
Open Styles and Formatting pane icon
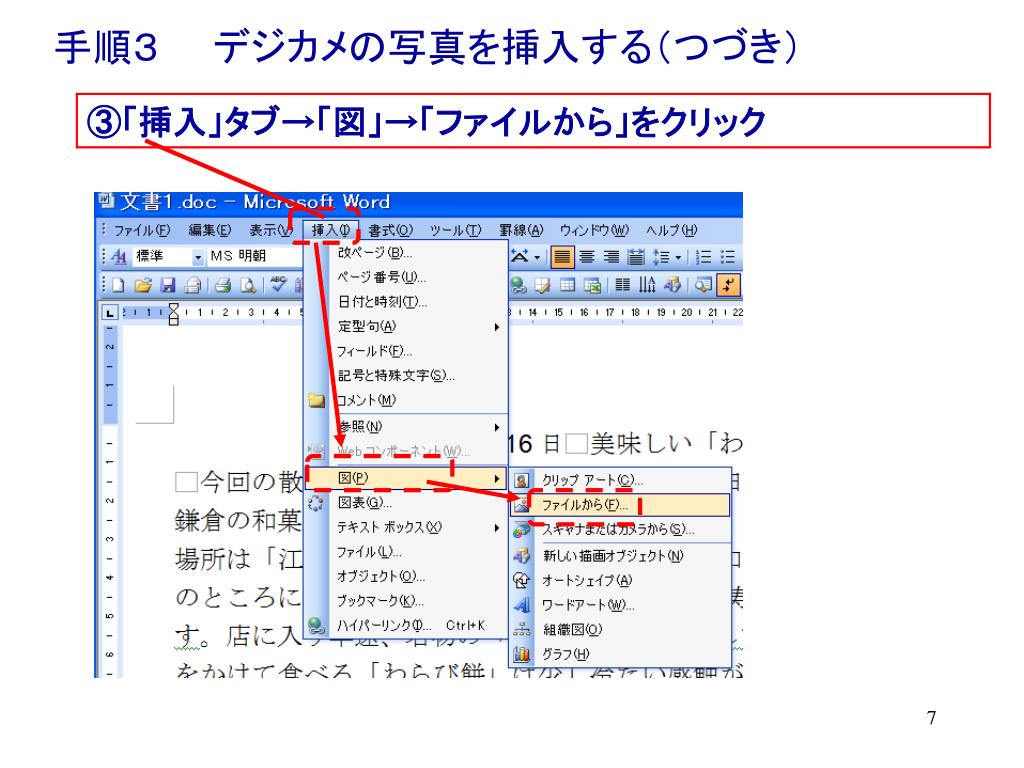point(118,257)
